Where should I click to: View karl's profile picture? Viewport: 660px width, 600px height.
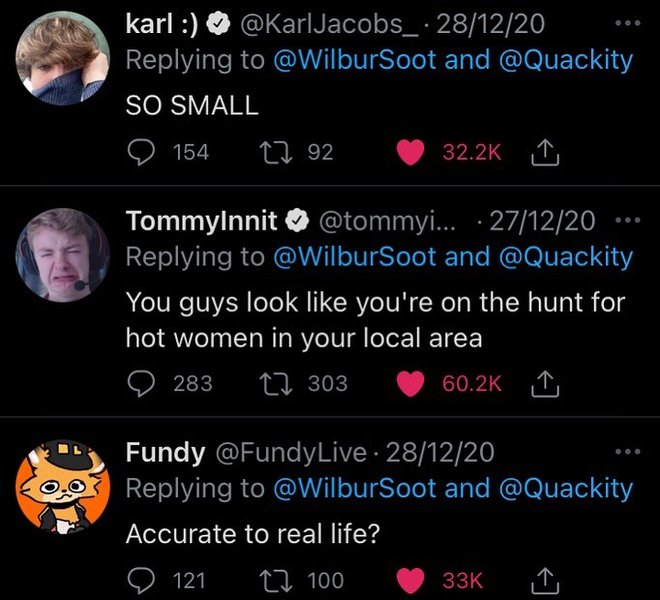[x=63, y=58]
